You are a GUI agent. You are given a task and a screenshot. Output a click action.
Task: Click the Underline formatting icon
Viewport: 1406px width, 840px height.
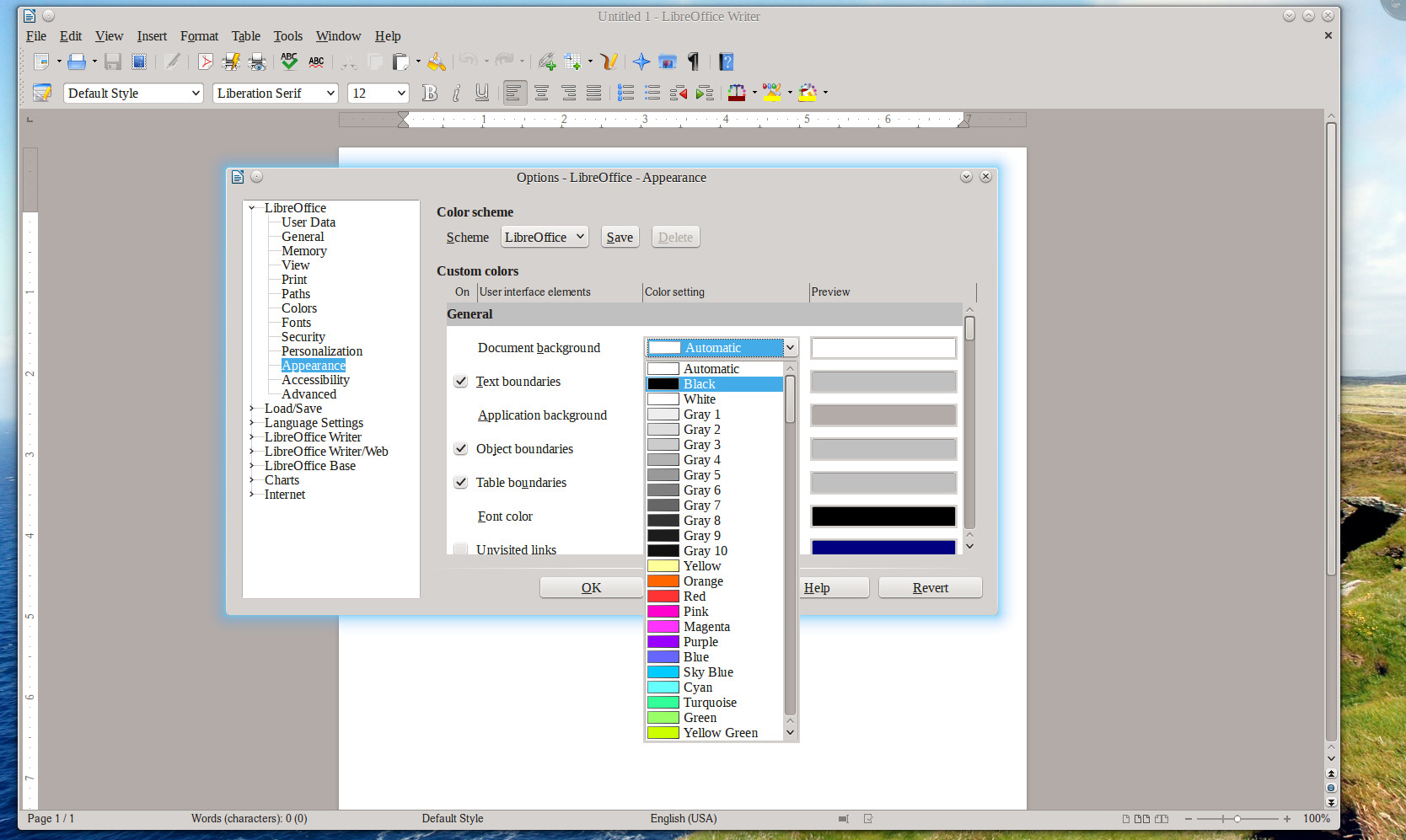pos(482,93)
